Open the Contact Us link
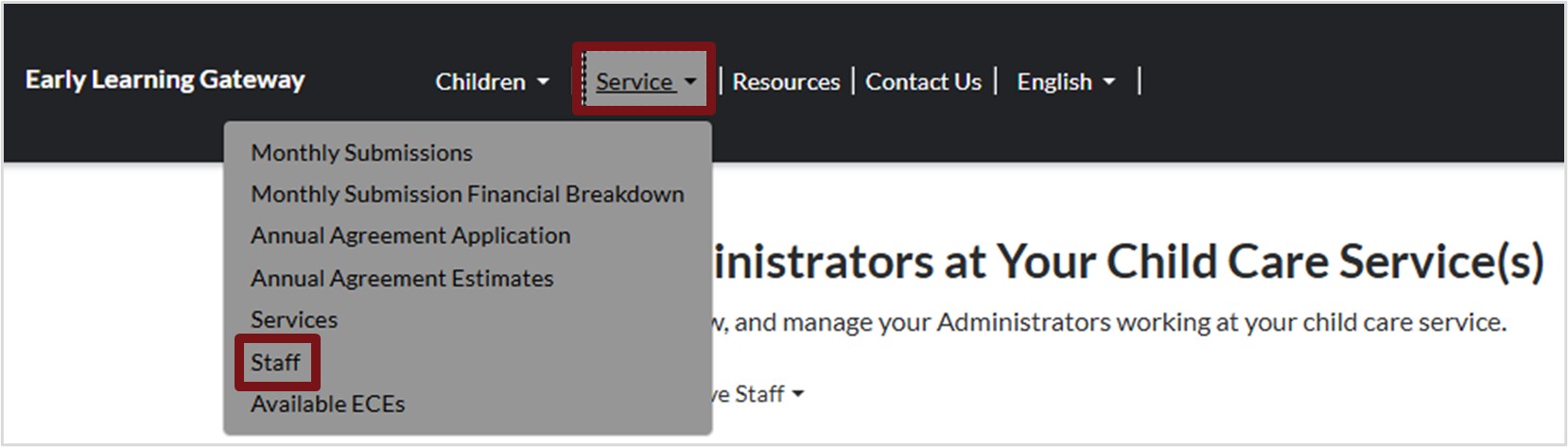1568x447 pixels. click(x=923, y=82)
